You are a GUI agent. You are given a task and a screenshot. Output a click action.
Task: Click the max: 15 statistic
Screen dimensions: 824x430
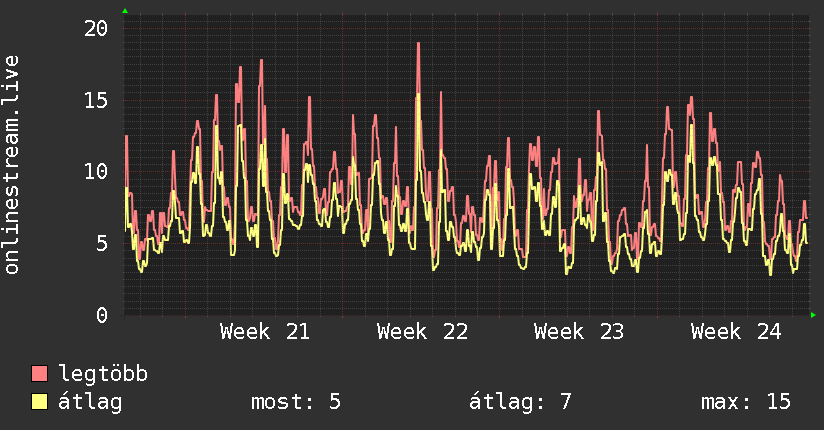tap(746, 402)
